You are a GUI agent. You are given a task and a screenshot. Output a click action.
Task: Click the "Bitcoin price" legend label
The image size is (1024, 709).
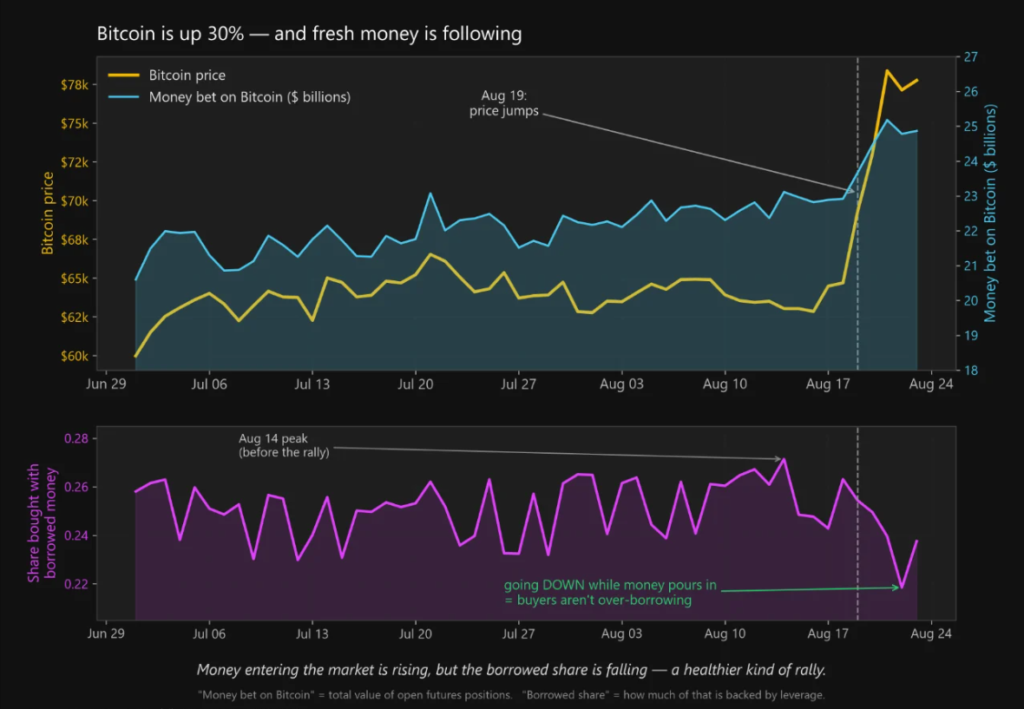coord(187,75)
